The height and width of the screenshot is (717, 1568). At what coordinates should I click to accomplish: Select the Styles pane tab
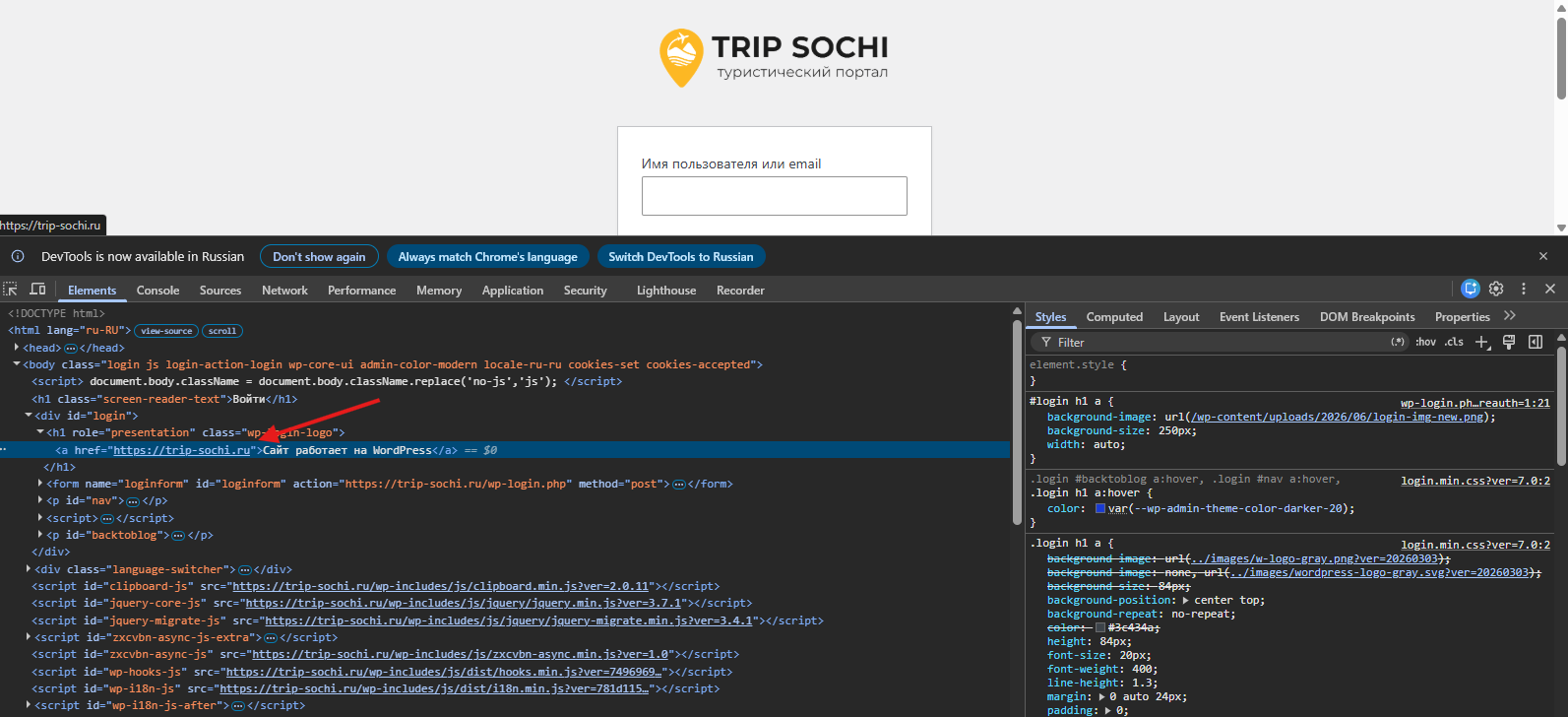[x=1050, y=317]
